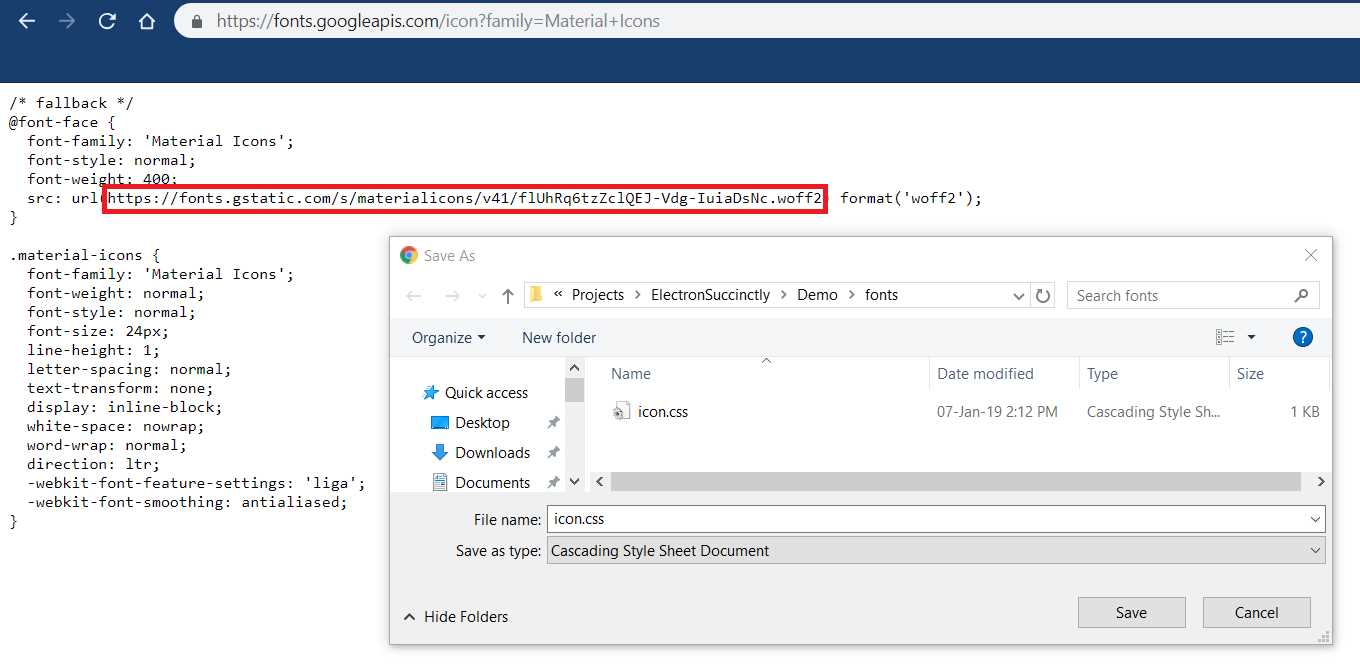Open help with question mark icon
Image resolution: width=1360 pixels, height=665 pixels.
(1302, 337)
